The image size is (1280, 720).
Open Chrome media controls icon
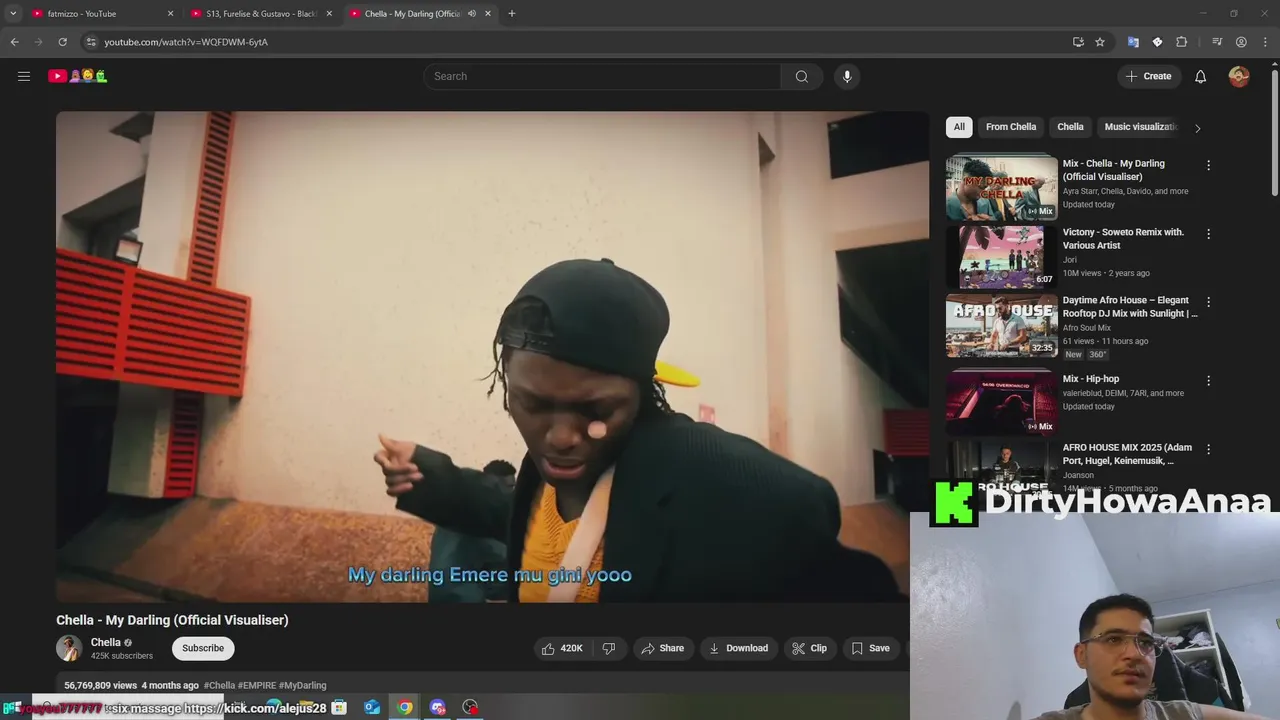[x=1217, y=42]
